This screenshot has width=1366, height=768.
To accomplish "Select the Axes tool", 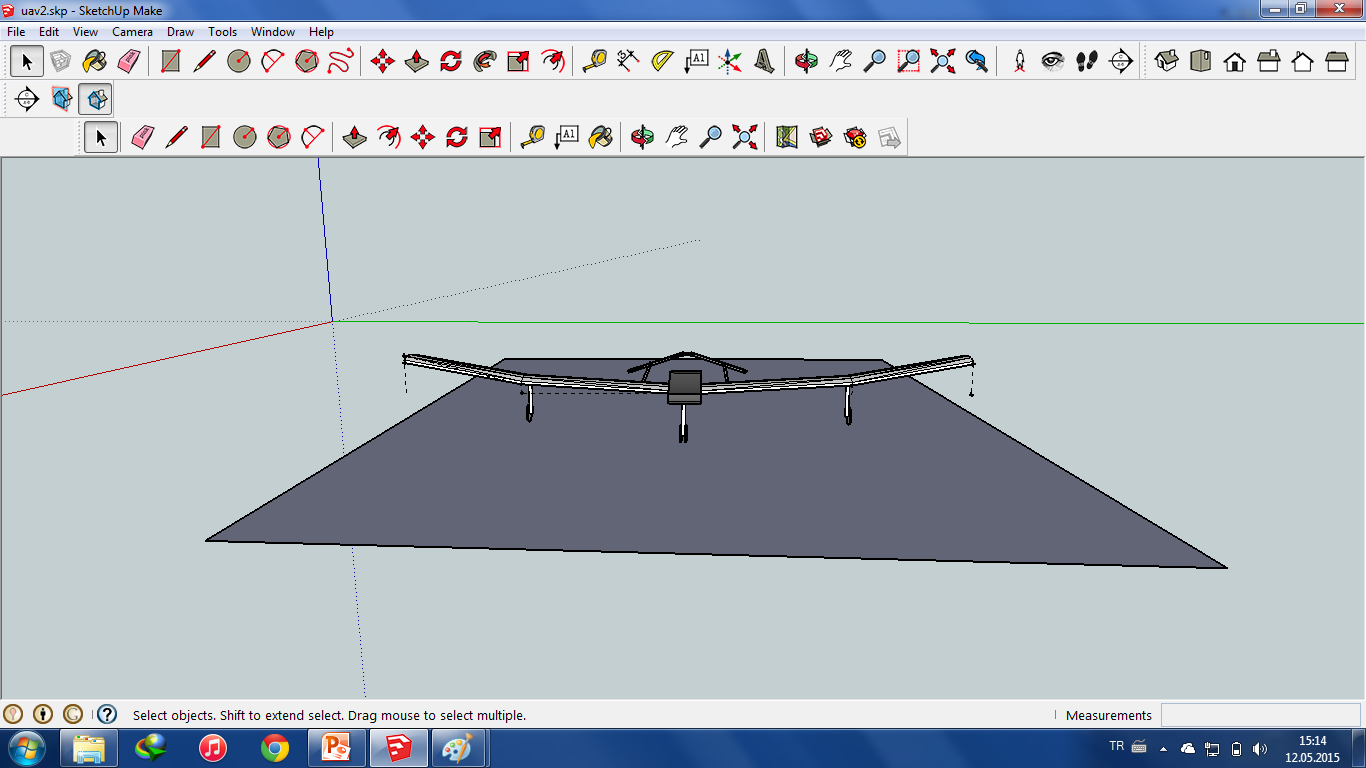I will 730,61.
